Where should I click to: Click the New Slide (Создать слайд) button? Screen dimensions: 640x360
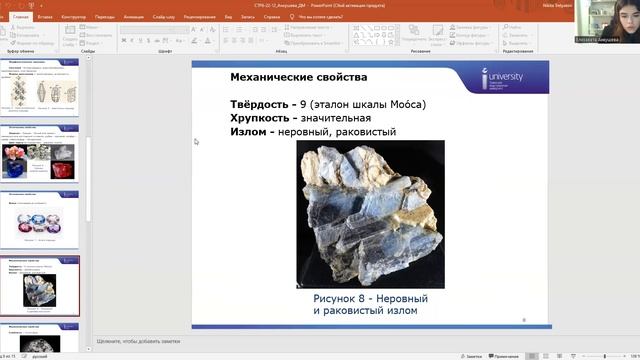(x=70, y=35)
